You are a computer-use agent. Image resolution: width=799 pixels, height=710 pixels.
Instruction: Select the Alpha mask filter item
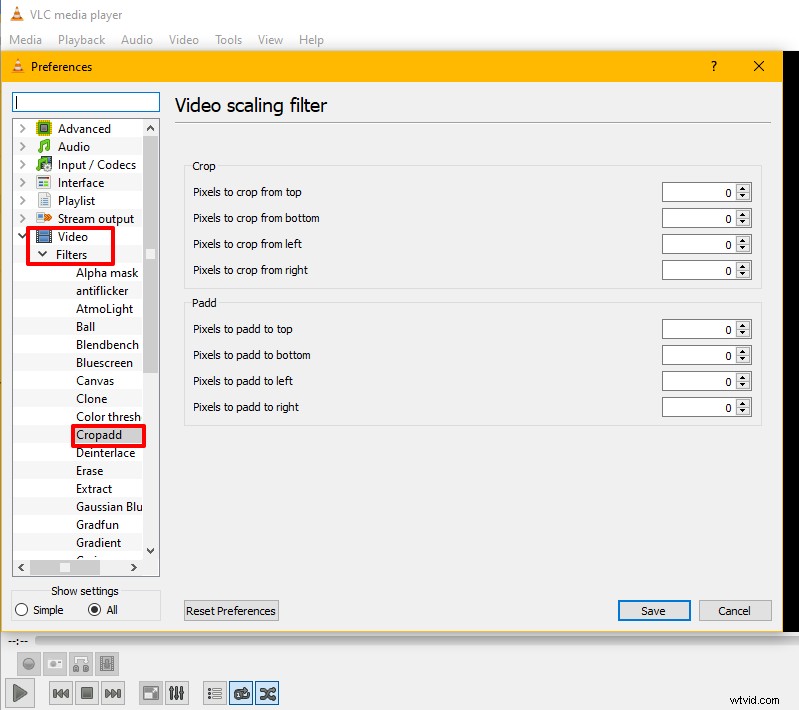tap(107, 273)
